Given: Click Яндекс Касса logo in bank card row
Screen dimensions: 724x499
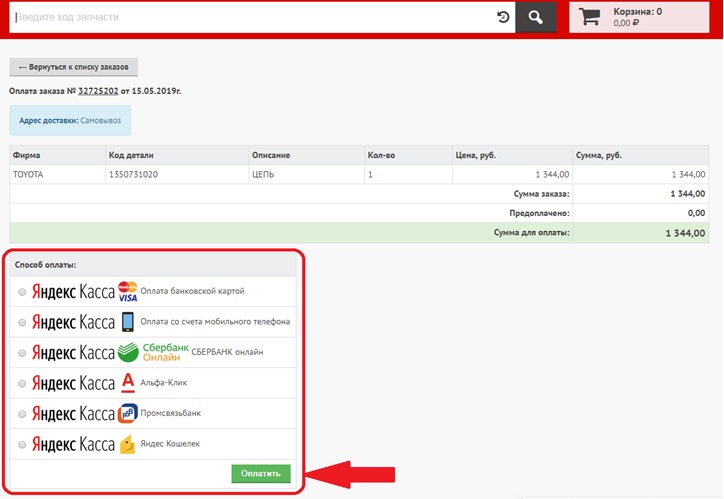Looking at the screenshot, I should pyautogui.click(x=73, y=292).
